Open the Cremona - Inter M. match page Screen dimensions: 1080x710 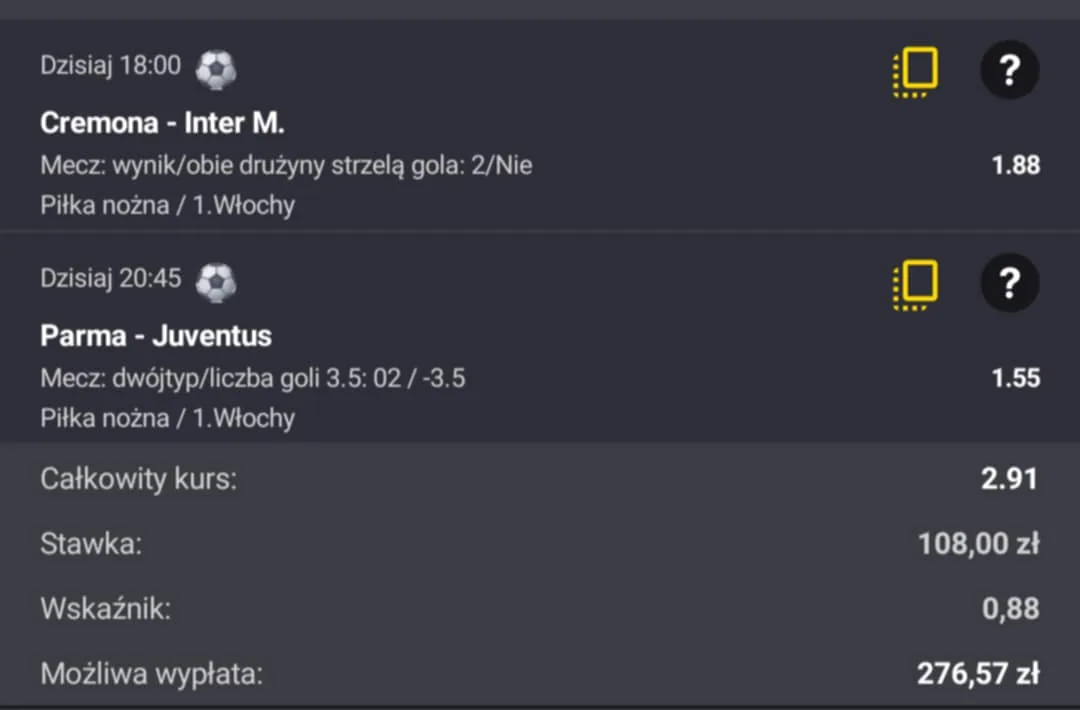coord(163,122)
